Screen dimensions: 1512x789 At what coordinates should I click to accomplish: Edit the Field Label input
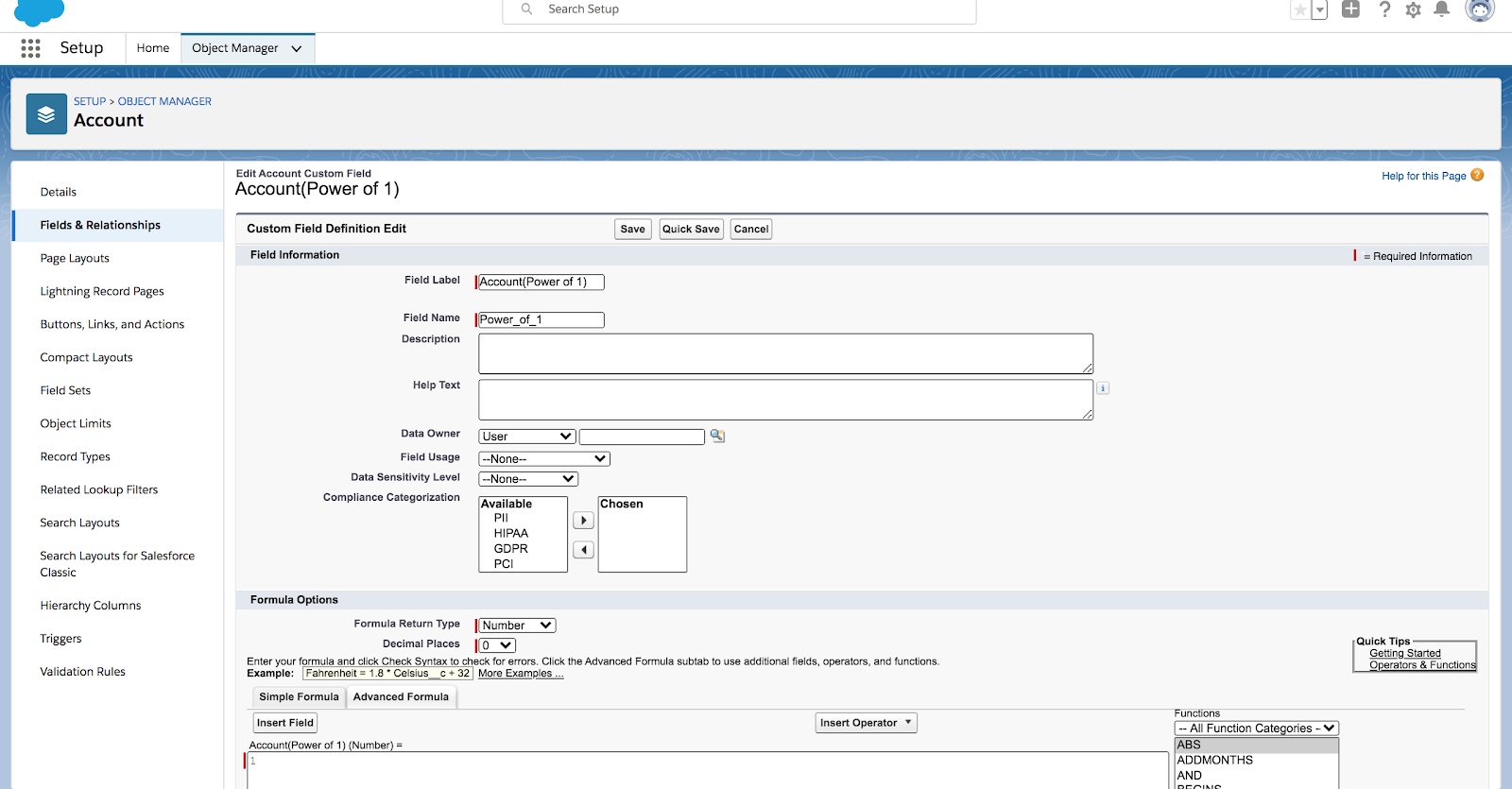click(x=541, y=282)
